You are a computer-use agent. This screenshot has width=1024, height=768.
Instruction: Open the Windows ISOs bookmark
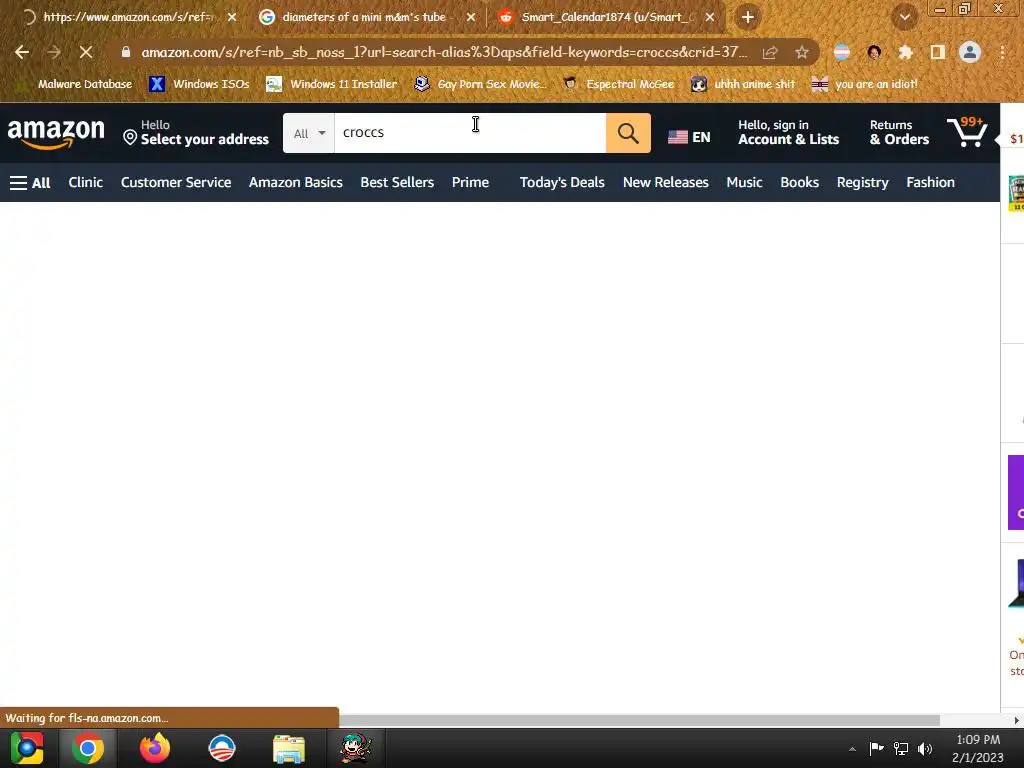point(200,84)
